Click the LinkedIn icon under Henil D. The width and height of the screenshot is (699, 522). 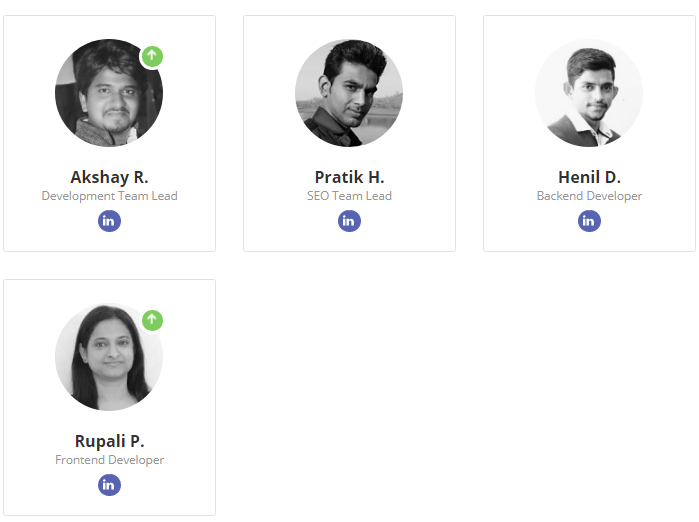tap(589, 221)
